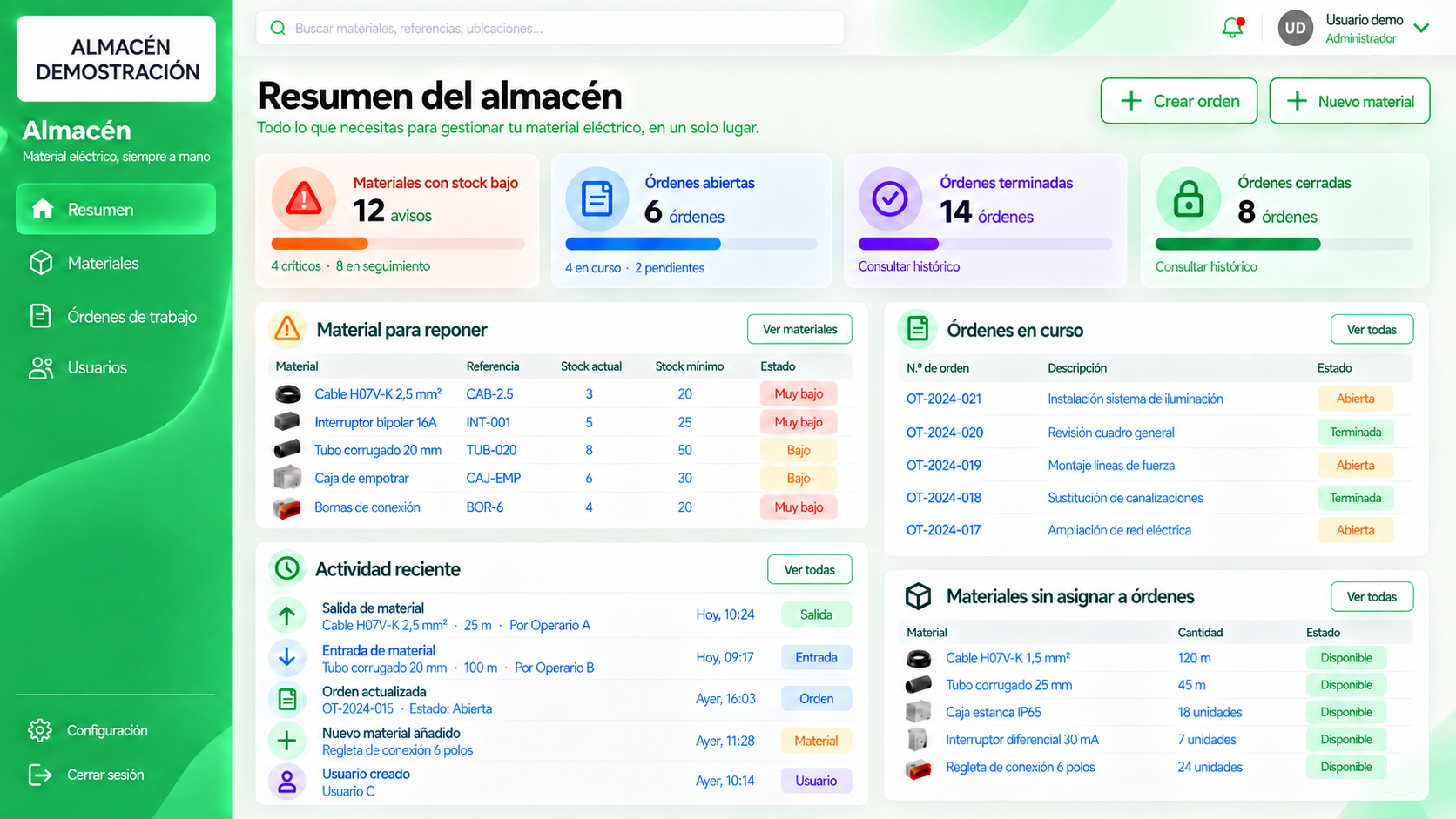Viewport: 1456px width, 819px height.
Task: Click the Muy bajo badge for Bornas de conexión
Action: 799,507
